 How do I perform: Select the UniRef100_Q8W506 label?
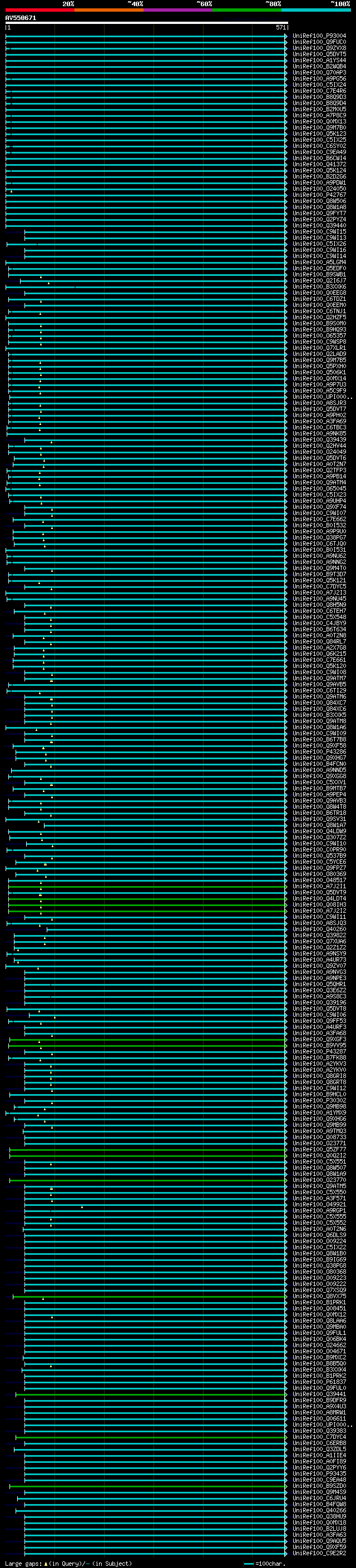click(319, 201)
